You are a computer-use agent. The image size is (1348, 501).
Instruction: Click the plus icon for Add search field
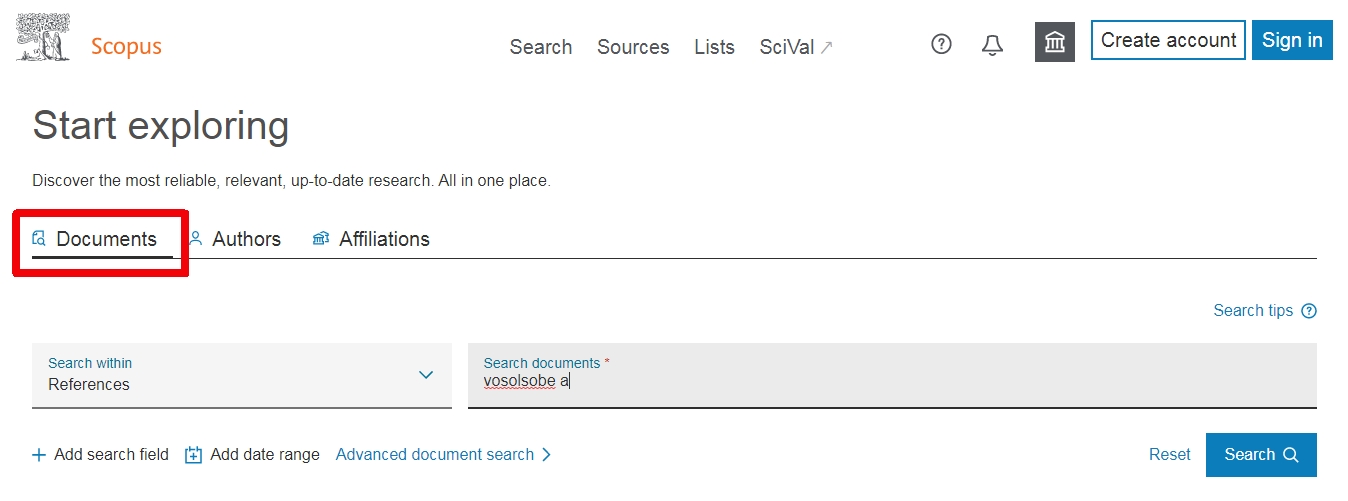point(39,455)
